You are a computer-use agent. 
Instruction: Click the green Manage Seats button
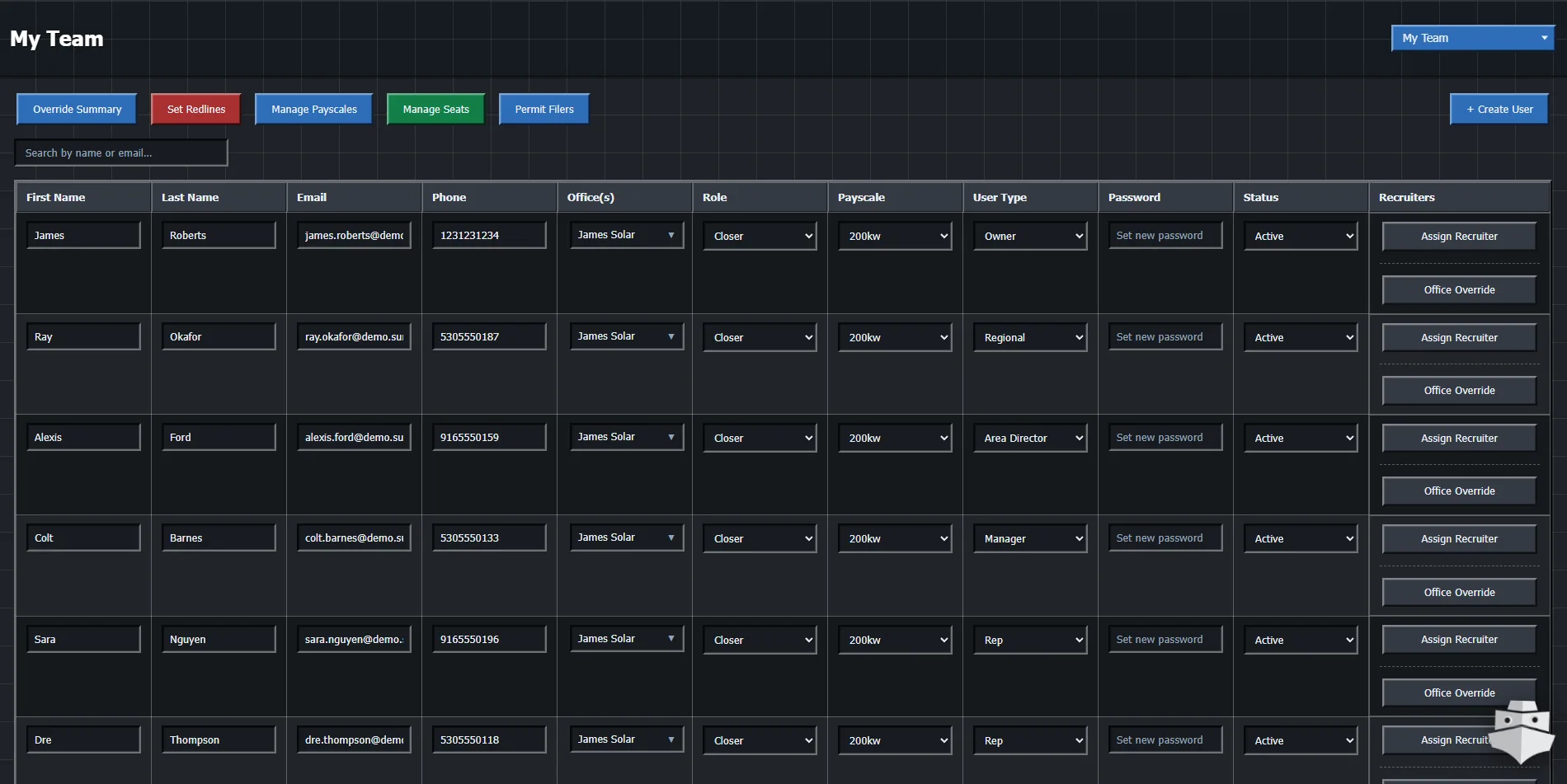[x=435, y=109]
